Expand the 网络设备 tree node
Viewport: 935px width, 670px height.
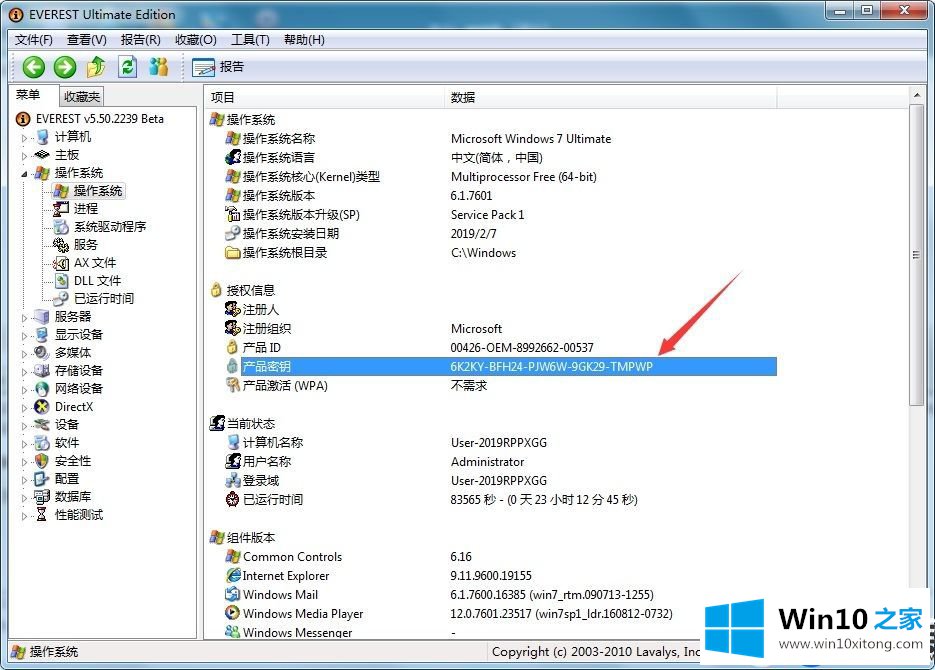tap(24, 389)
